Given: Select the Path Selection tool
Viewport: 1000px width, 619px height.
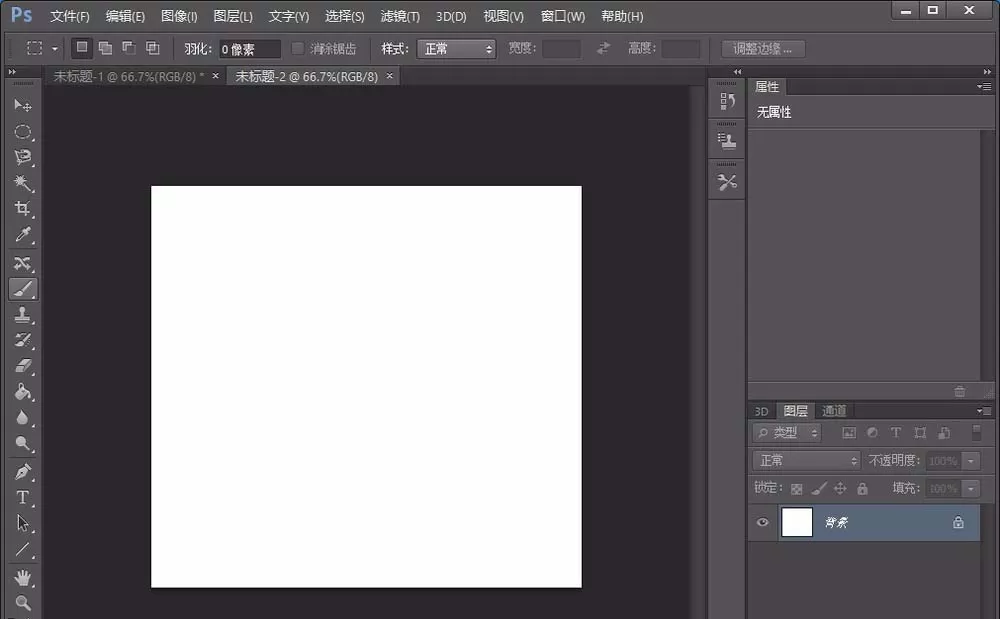Looking at the screenshot, I should [x=23, y=523].
